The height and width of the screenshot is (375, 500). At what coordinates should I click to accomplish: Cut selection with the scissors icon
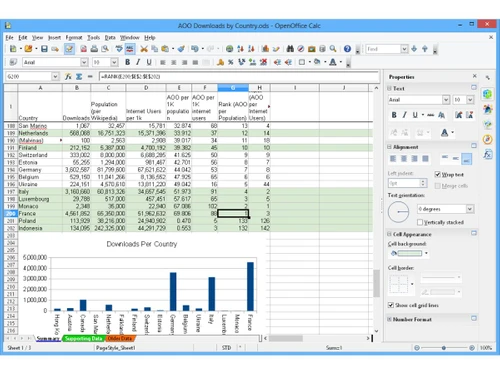click(x=144, y=49)
